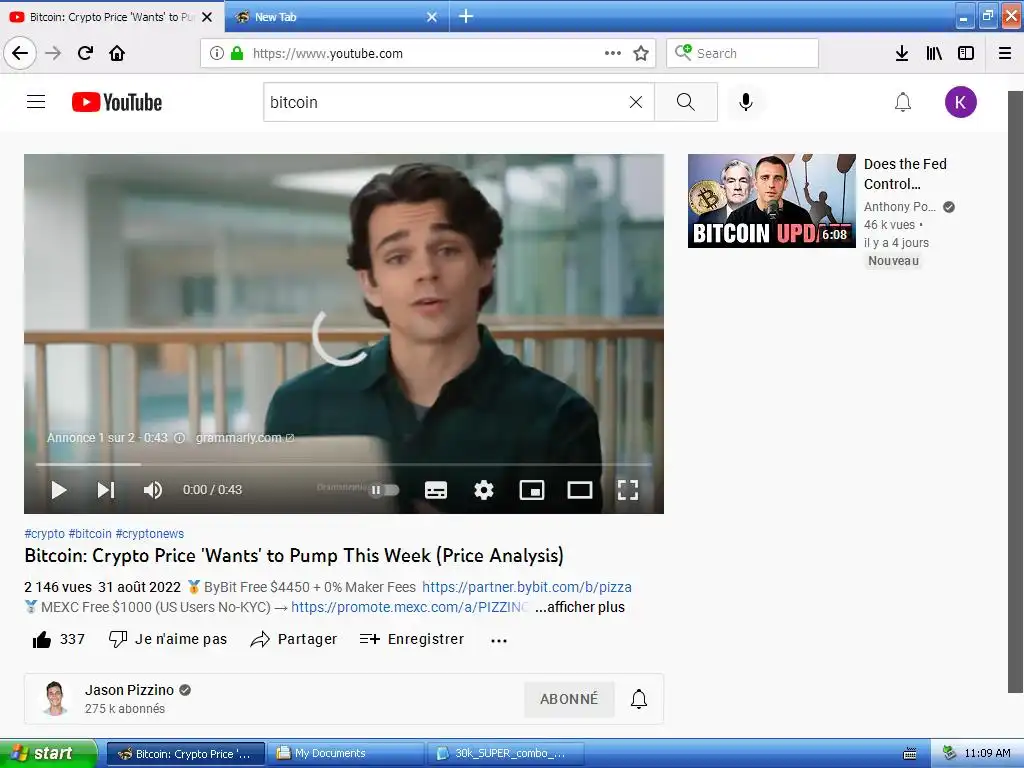Visit the grammarly.com ad link
The height and width of the screenshot is (768, 1024).
(244, 438)
